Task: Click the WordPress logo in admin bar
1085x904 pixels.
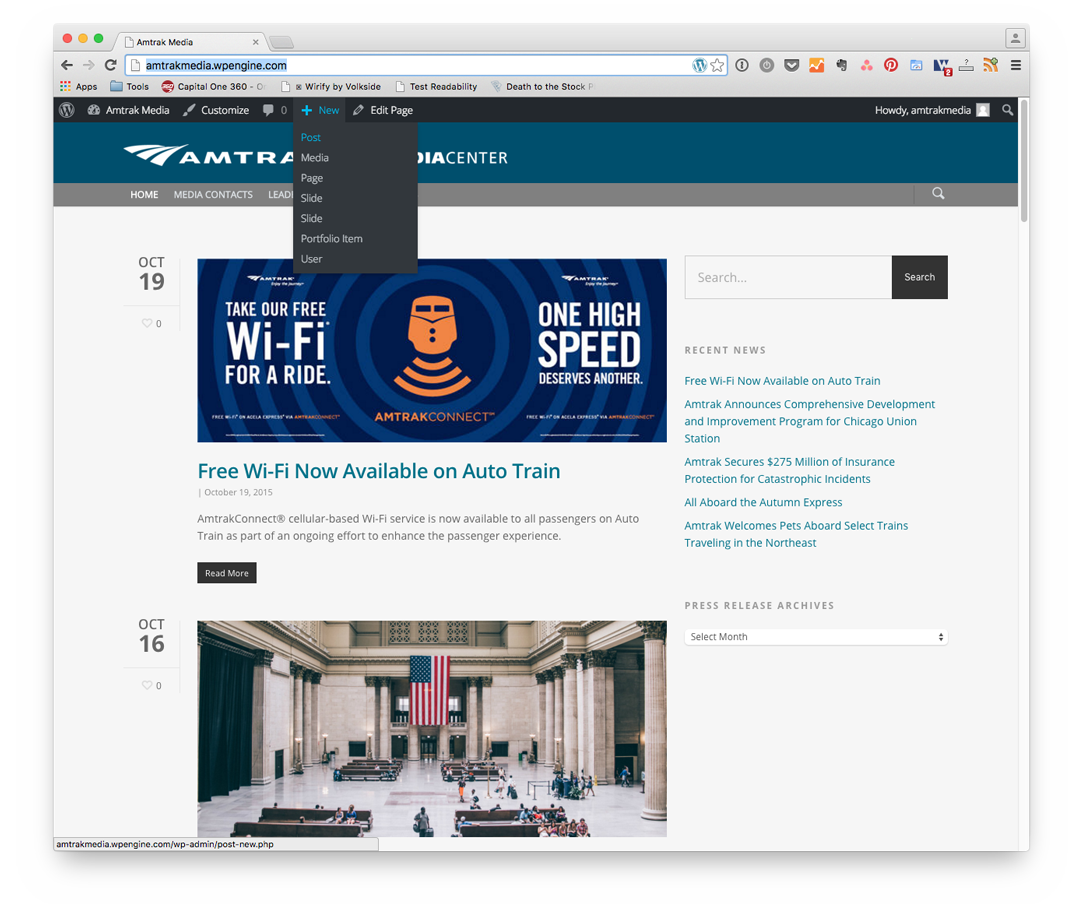Action: point(67,110)
